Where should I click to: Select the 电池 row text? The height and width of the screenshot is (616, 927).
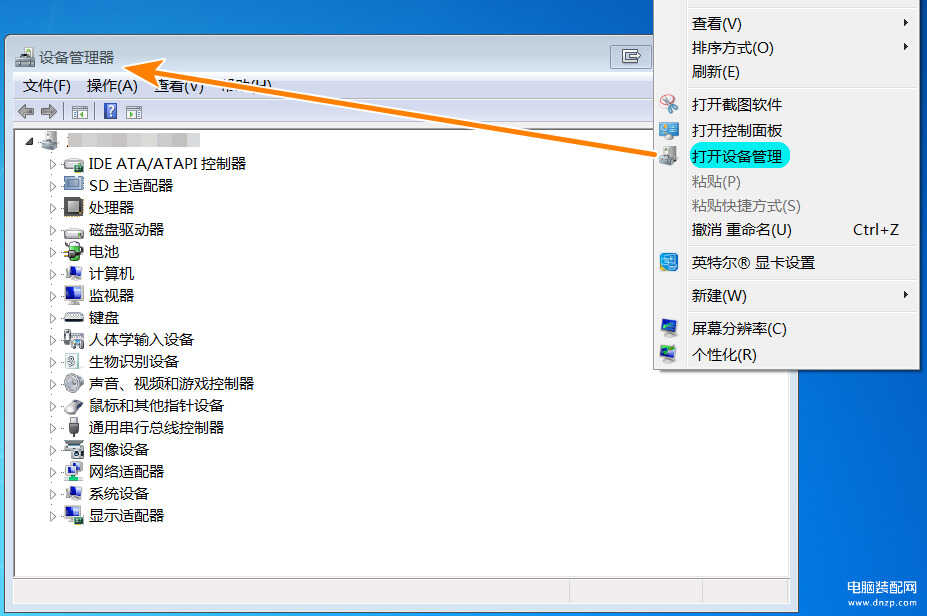pyautogui.click(x=104, y=252)
